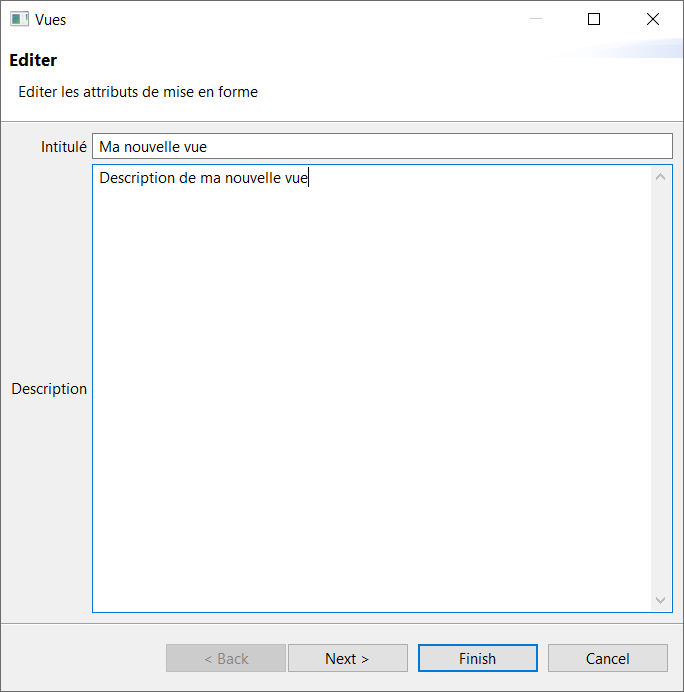This screenshot has width=684, height=692.
Task: Click the scrollbar up arrow in Description
Action: point(660,178)
